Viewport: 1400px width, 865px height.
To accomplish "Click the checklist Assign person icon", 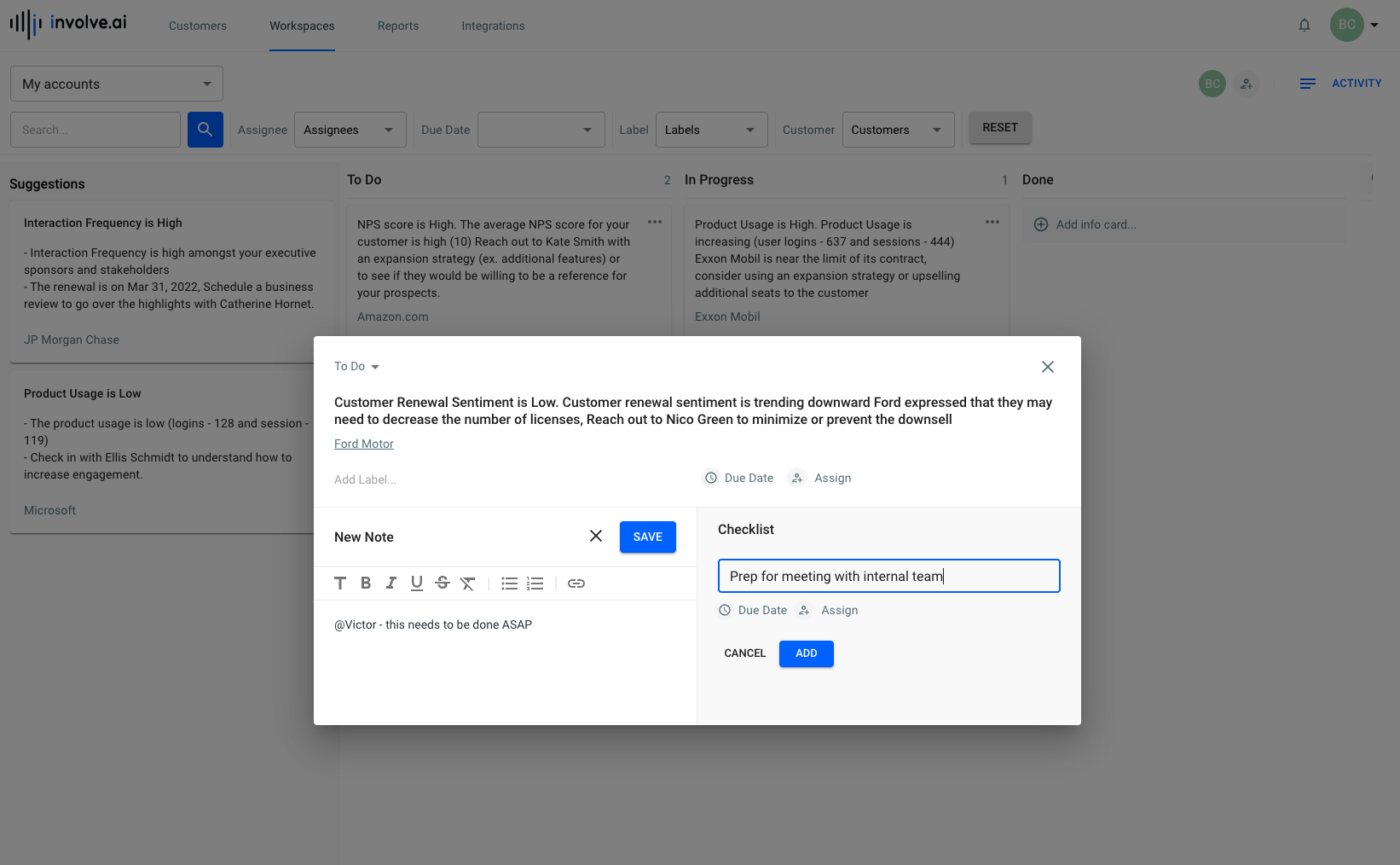I will (804, 610).
